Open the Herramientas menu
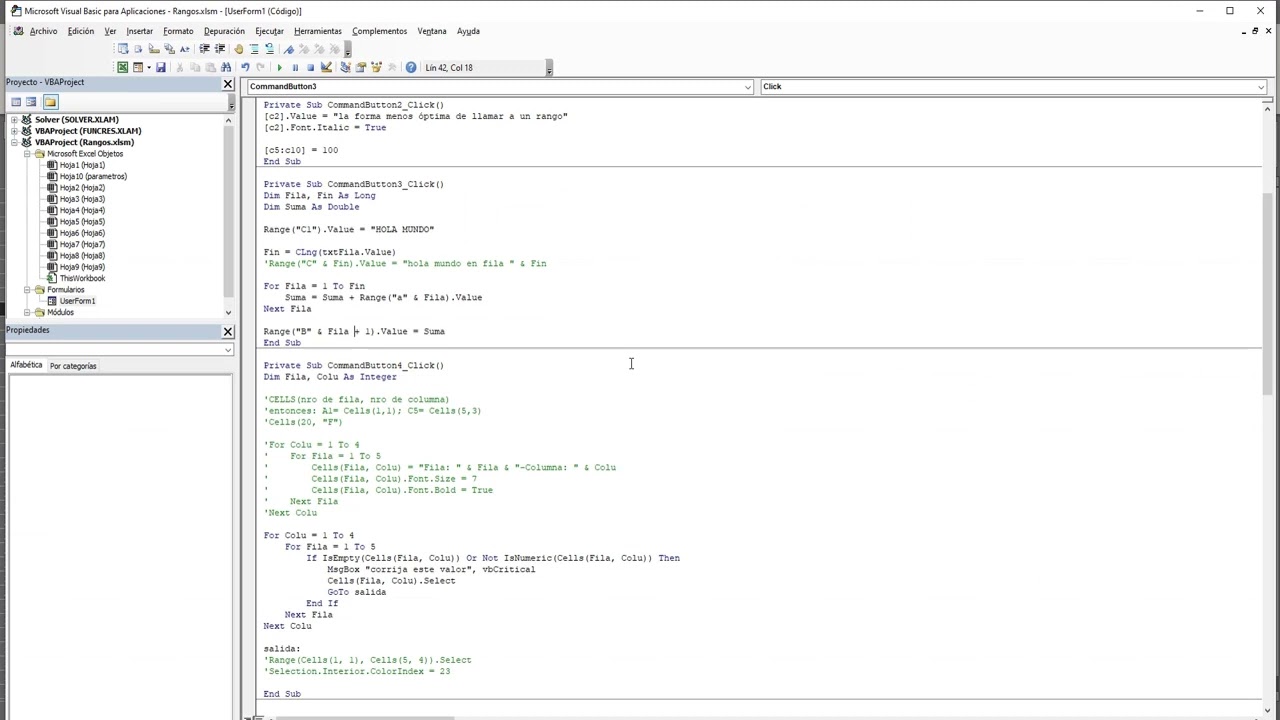1280x720 pixels. (318, 31)
